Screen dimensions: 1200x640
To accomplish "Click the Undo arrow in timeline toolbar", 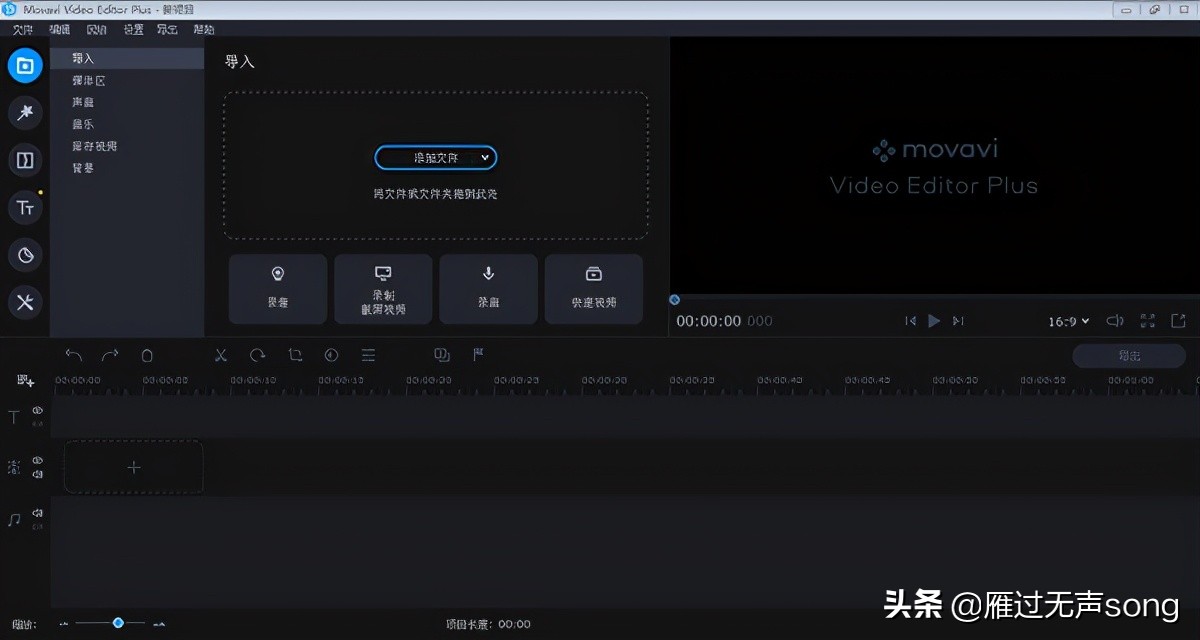I will pyautogui.click(x=73, y=355).
